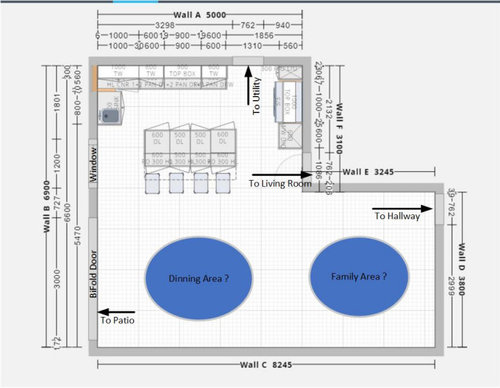Viewport: 500px width, 388px height.
Task: Select the 5470 vertical dimension value
Action: pos(78,235)
